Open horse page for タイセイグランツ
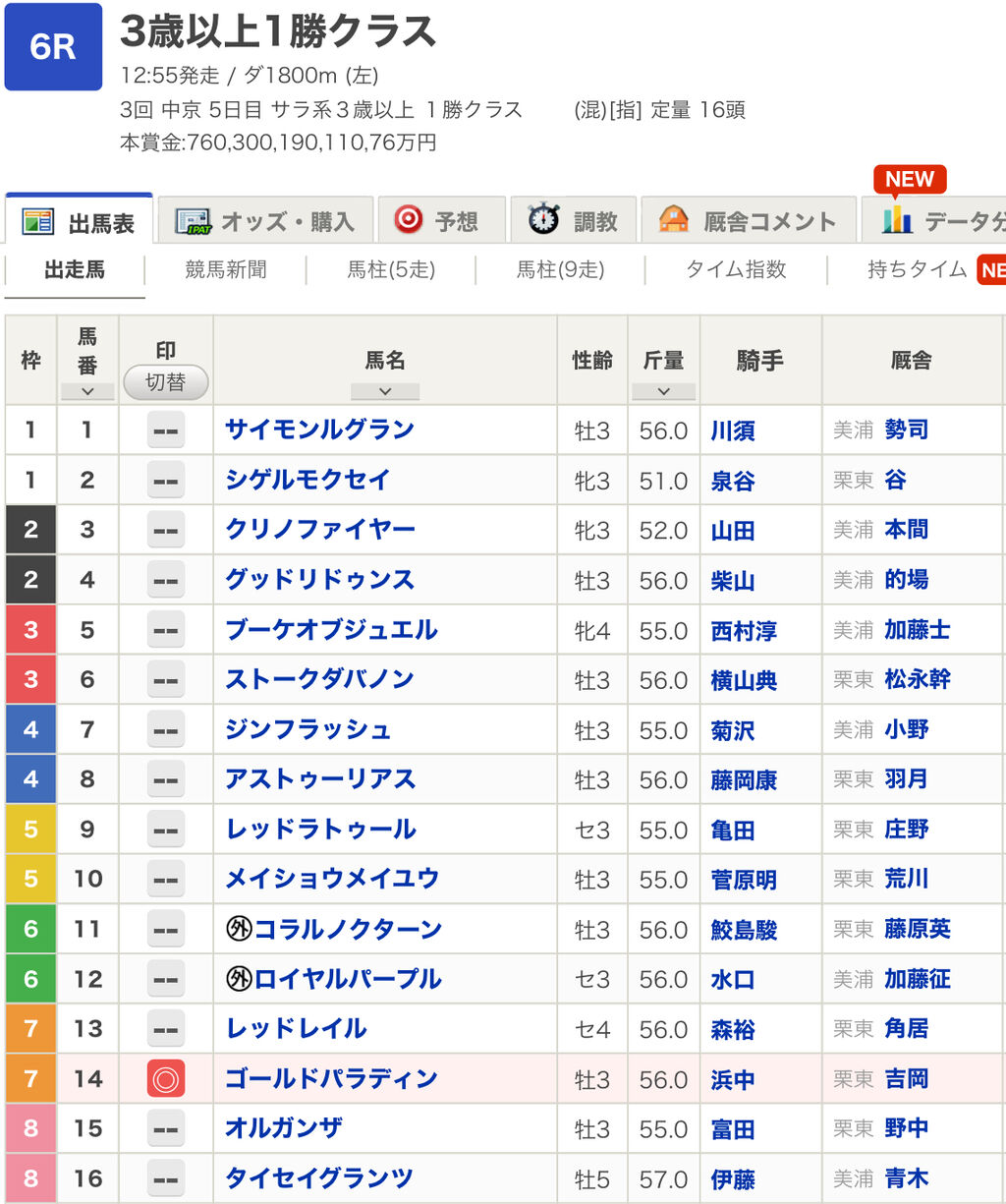Viewport: 1006px width, 1204px height. pyautogui.click(x=319, y=1177)
